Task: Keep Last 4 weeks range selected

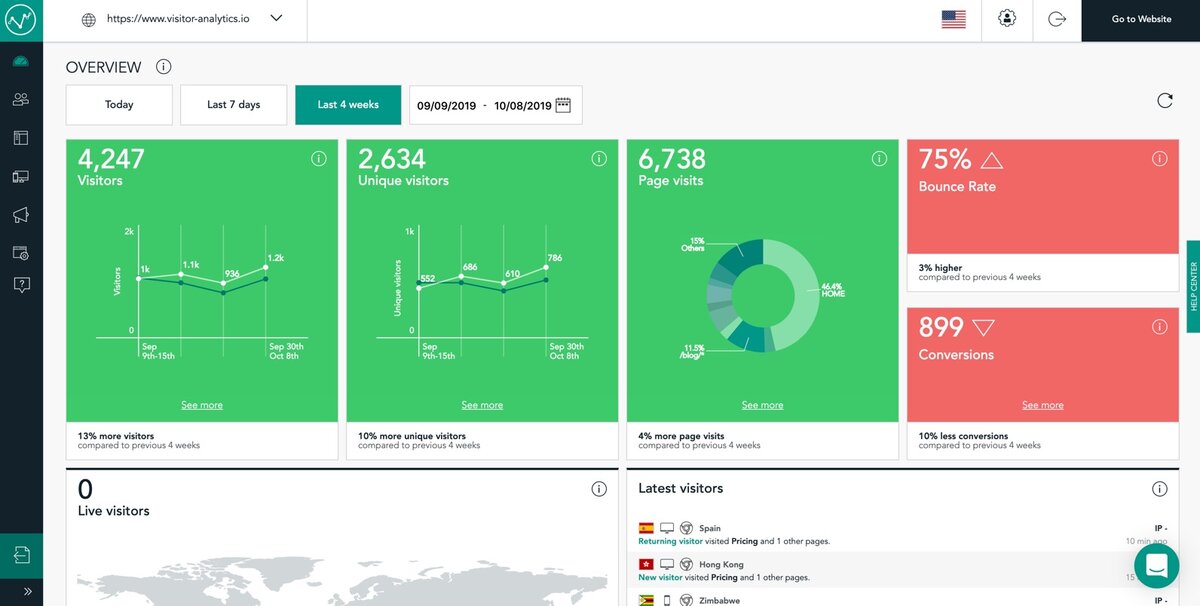Action: pos(348,103)
